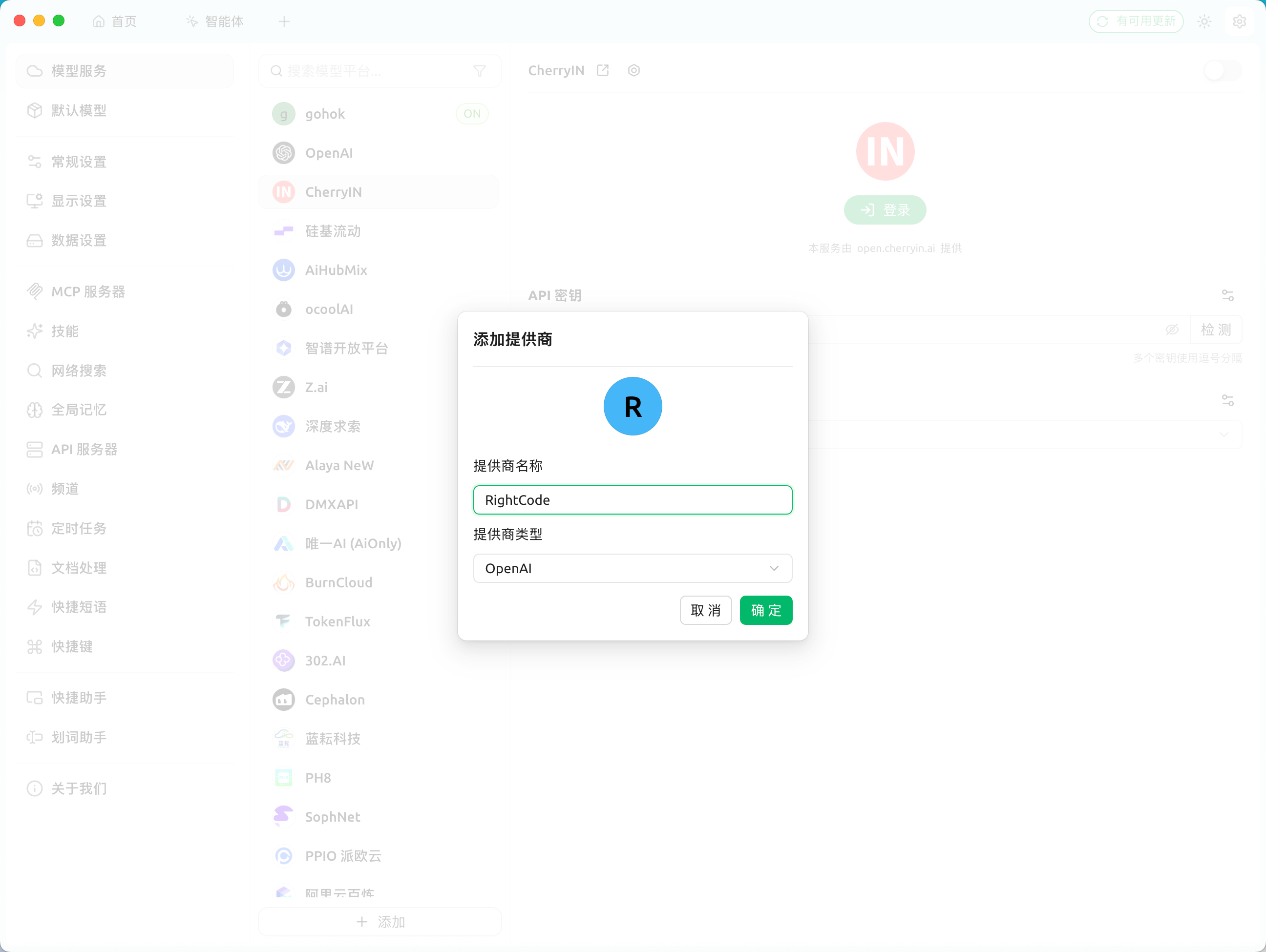The image size is (1266, 952).
Task: Select the SophNet provider
Action: [379, 817]
